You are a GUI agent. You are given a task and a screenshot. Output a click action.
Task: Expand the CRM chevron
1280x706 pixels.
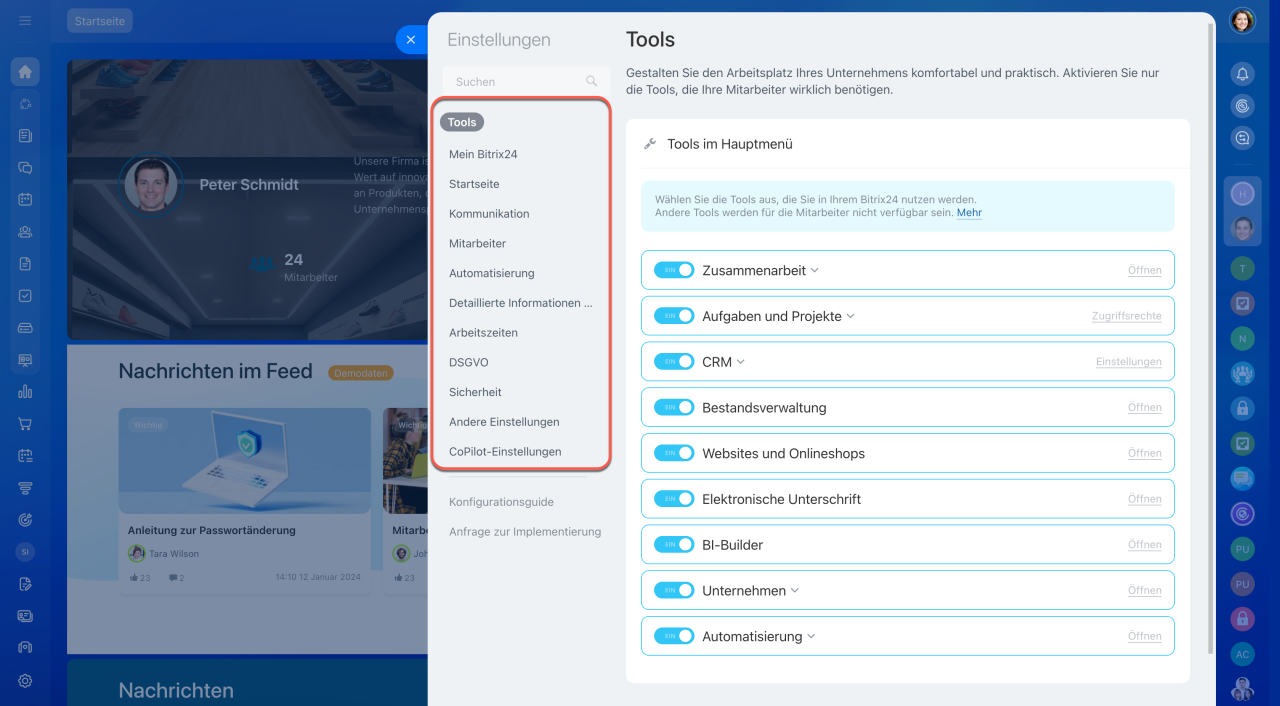pyautogui.click(x=741, y=362)
